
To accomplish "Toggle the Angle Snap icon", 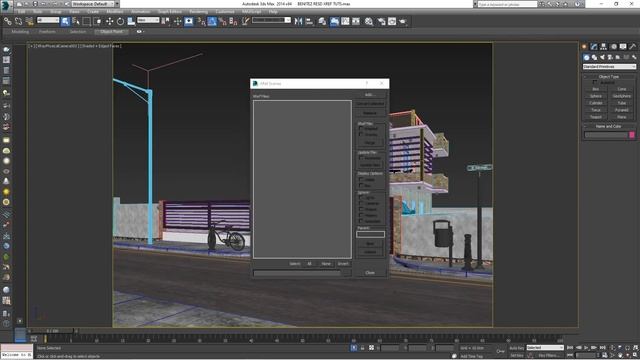I will (212, 21).
